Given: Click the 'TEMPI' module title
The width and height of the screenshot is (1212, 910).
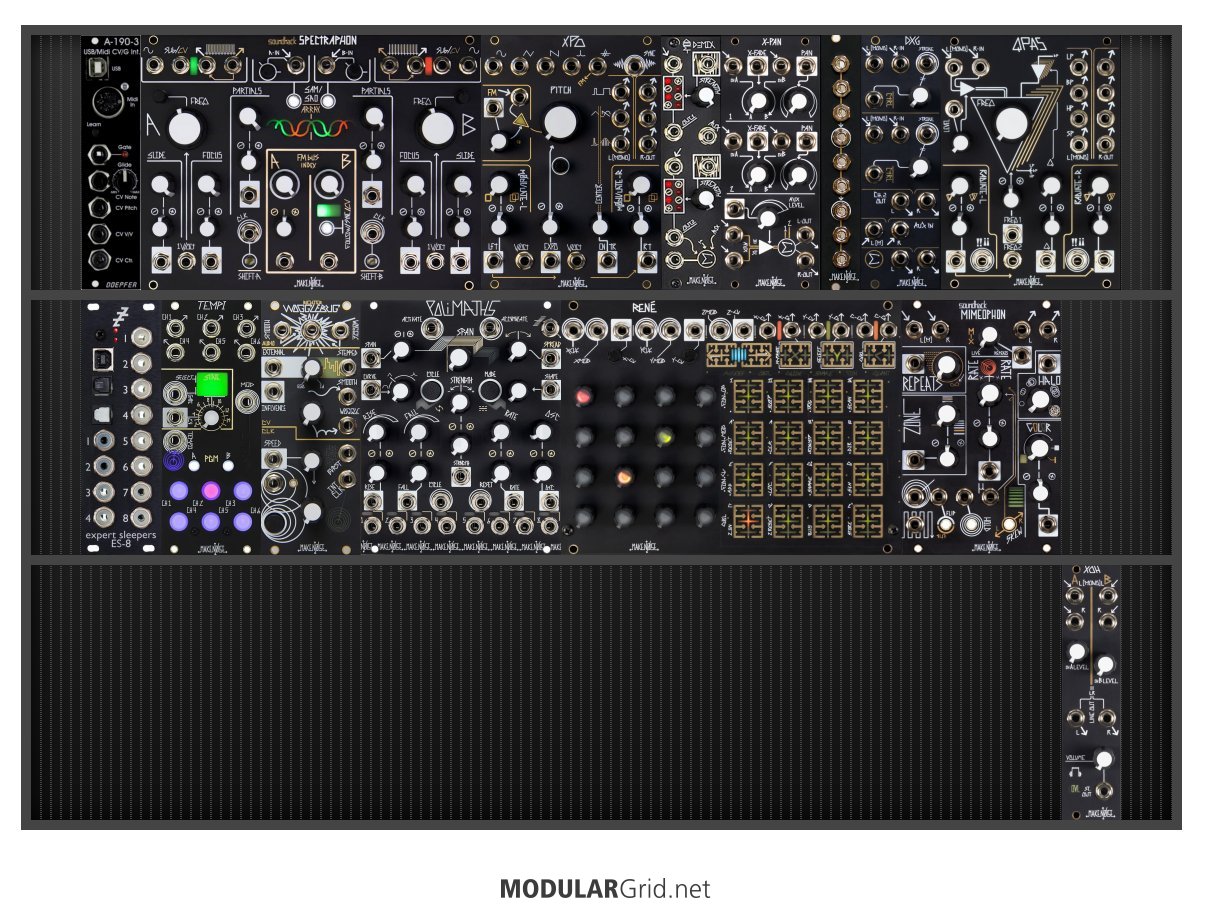Looking at the screenshot, I should click(x=211, y=305).
